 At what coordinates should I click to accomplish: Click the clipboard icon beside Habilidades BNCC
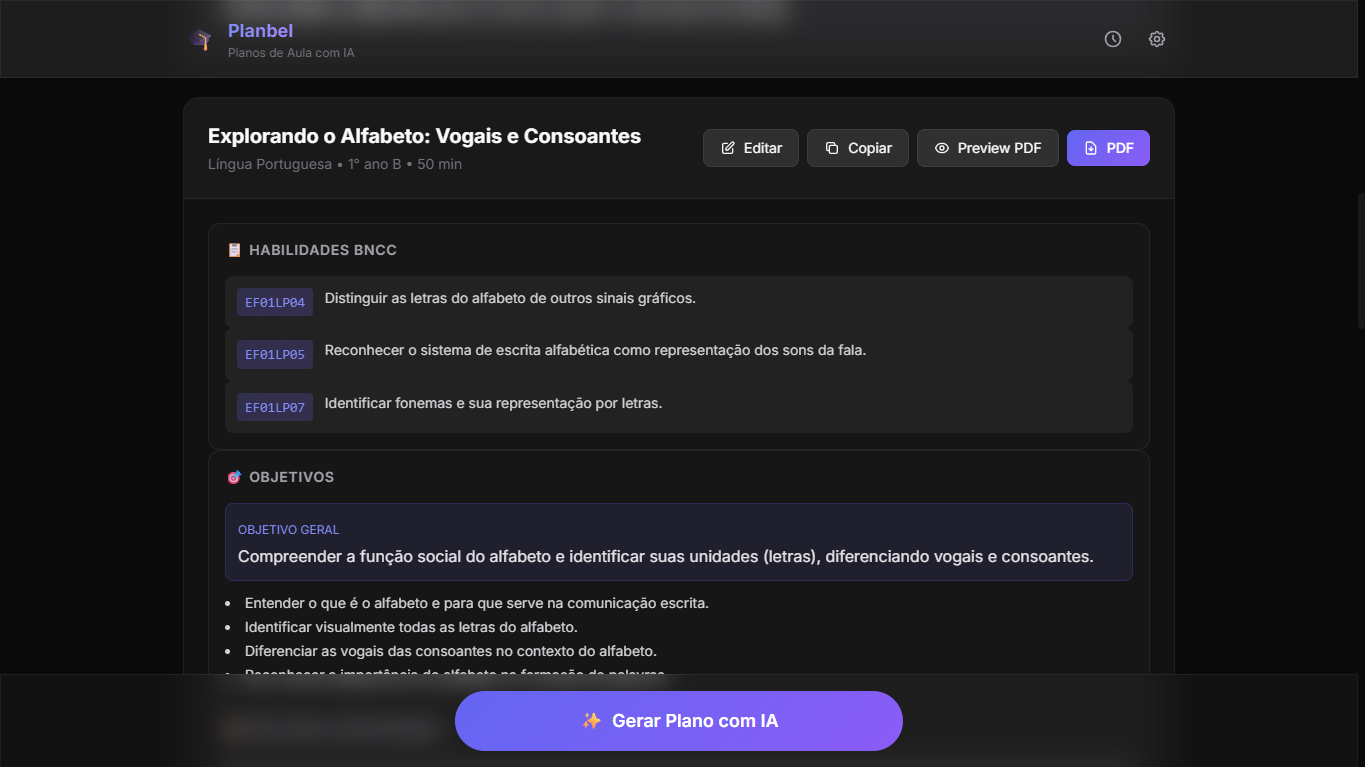234,250
